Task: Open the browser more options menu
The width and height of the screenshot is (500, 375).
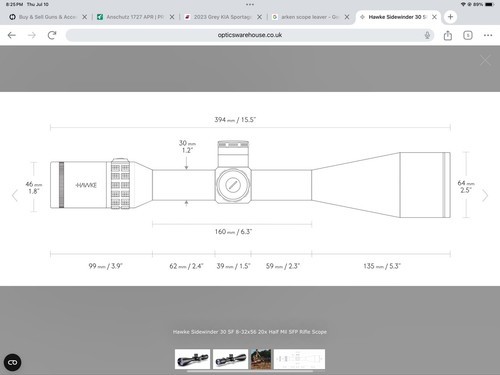Action: (488, 35)
